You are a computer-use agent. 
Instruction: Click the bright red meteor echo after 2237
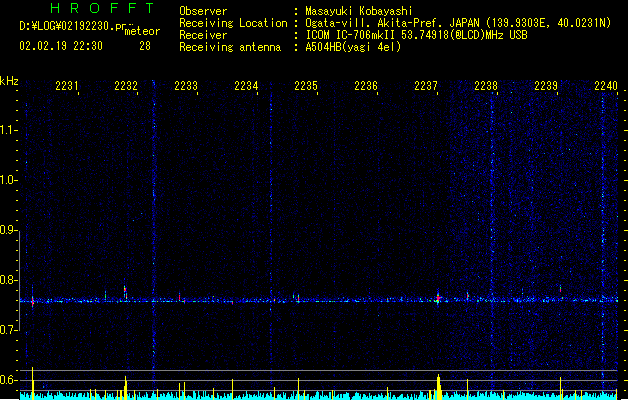[438, 298]
